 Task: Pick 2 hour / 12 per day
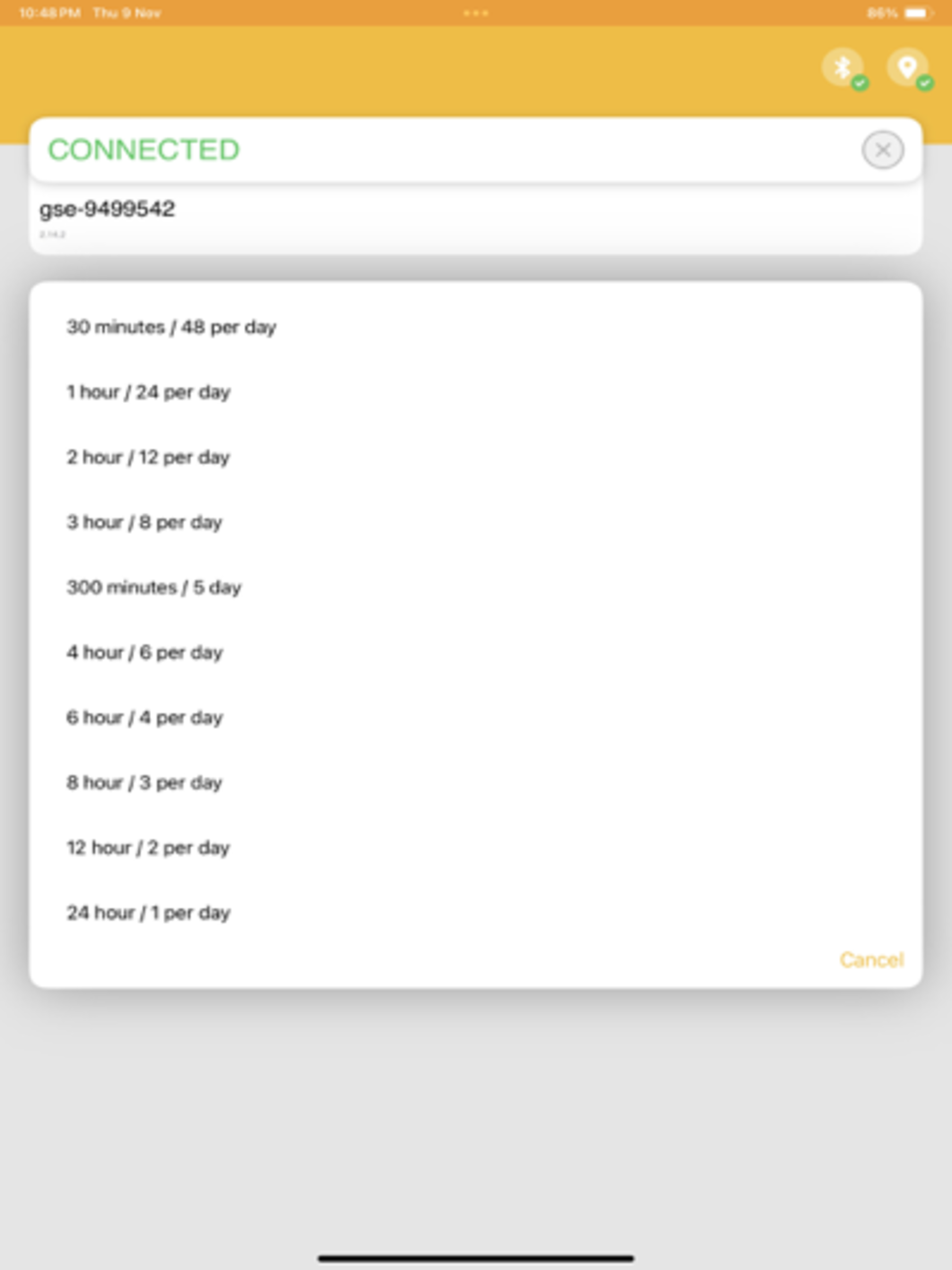[x=476, y=457]
